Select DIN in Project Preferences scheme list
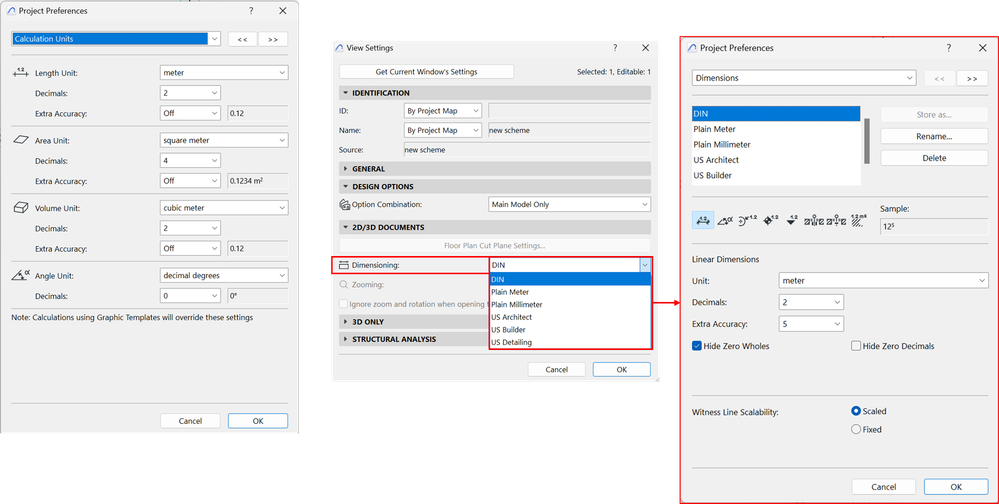The image size is (999, 504). (x=776, y=113)
